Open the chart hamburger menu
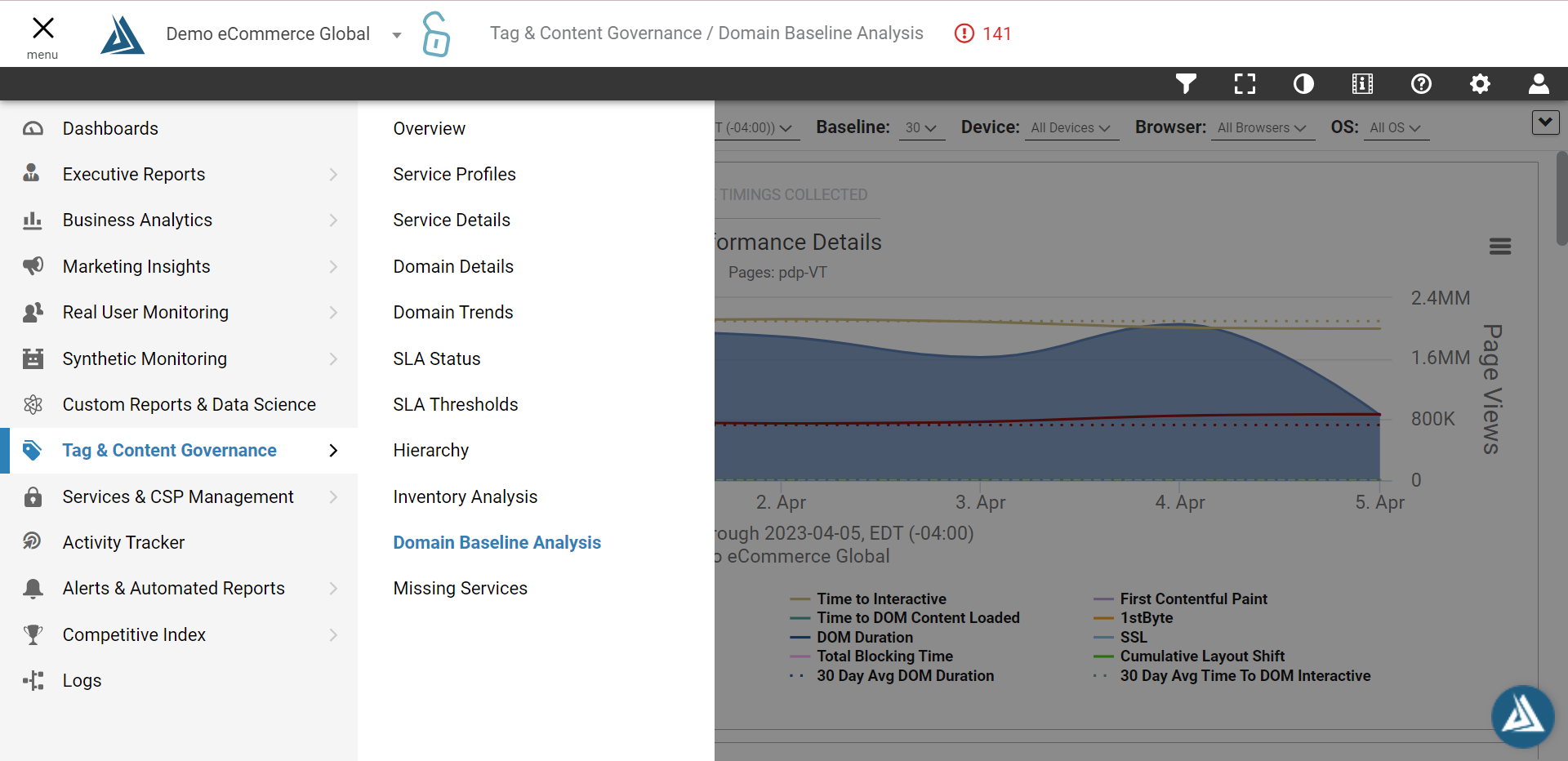The height and width of the screenshot is (761, 1568). [1500, 246]
